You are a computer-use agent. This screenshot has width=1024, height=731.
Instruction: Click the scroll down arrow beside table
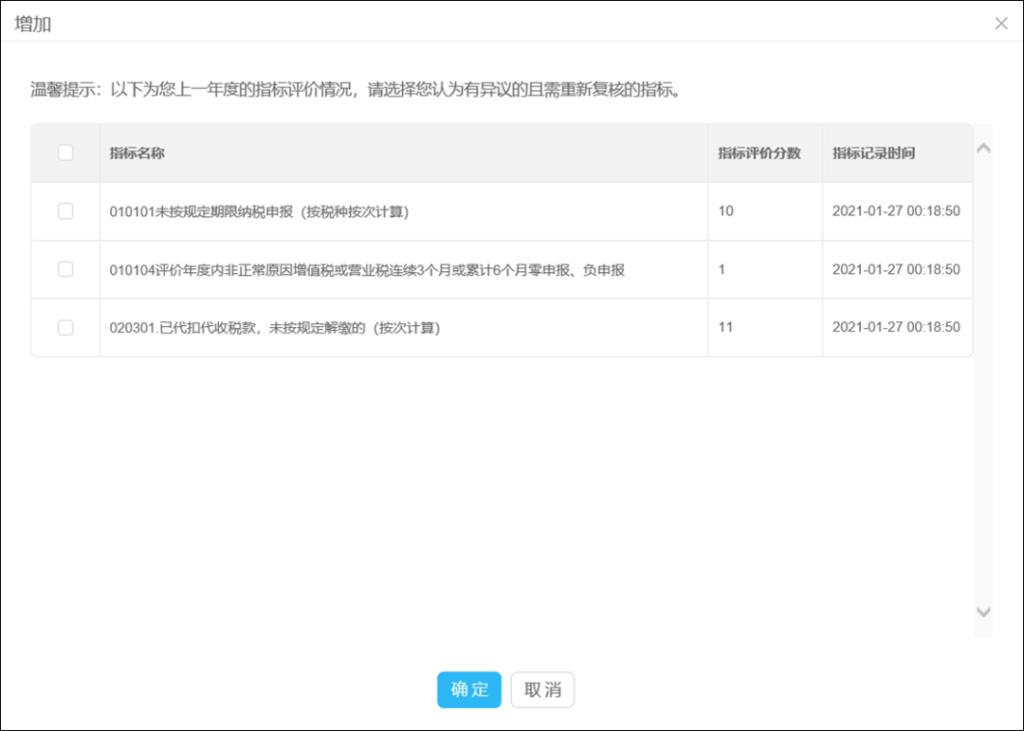pos(983,611)
